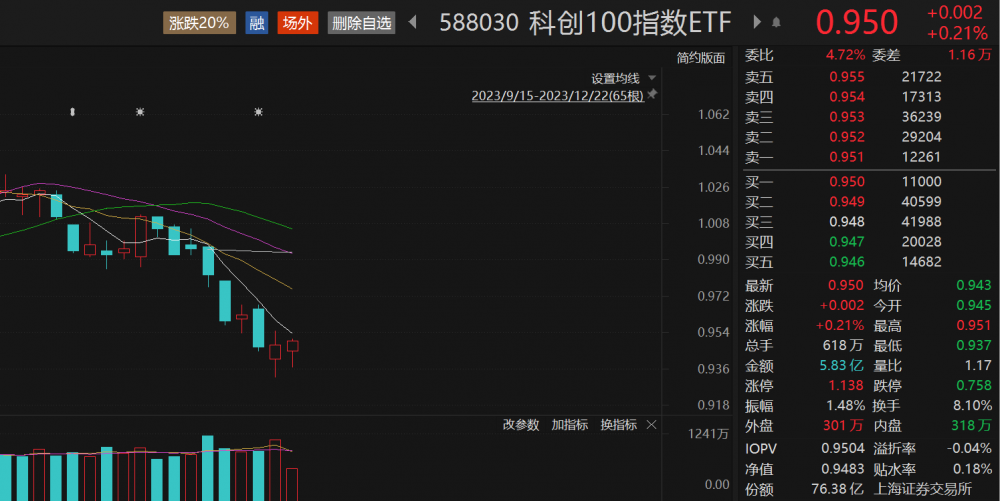Click the 卖一 price 0.951

[x=846, y=157]
